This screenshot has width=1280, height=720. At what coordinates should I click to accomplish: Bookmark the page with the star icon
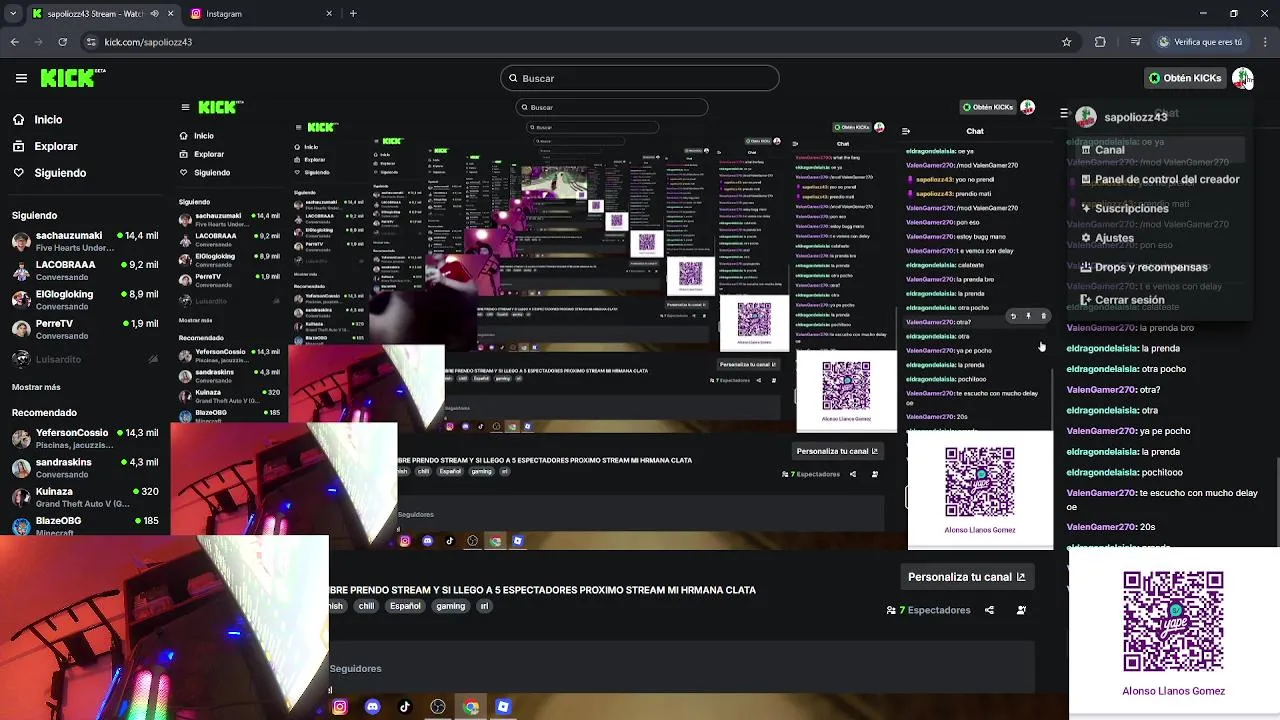pyautogui.click(x=1067, y=42)
